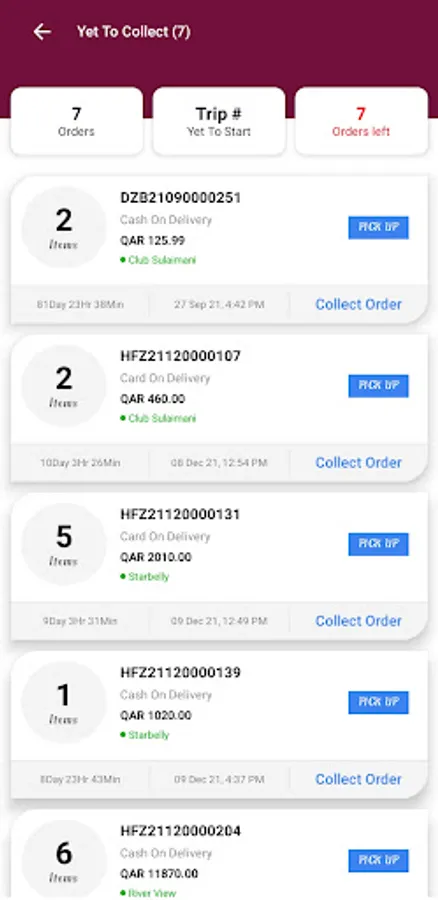
Task: Tap the 1 Items circle icon
Action: point(64,703)
